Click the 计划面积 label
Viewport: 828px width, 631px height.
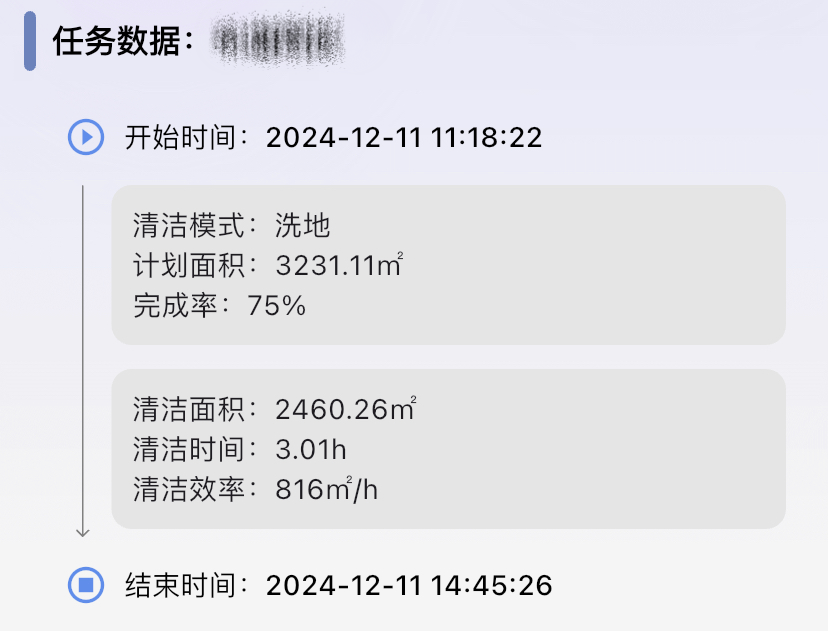(194, 266)
